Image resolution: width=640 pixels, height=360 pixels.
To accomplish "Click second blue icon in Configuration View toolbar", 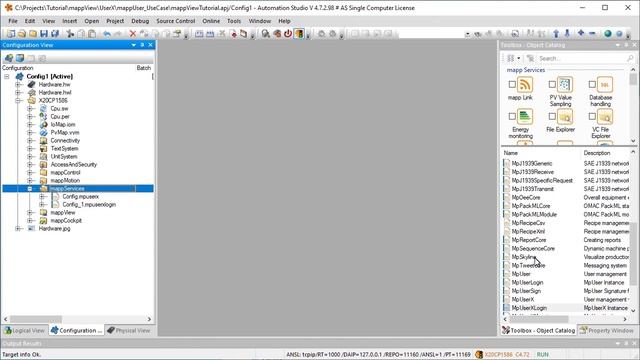I will (20, 58).
